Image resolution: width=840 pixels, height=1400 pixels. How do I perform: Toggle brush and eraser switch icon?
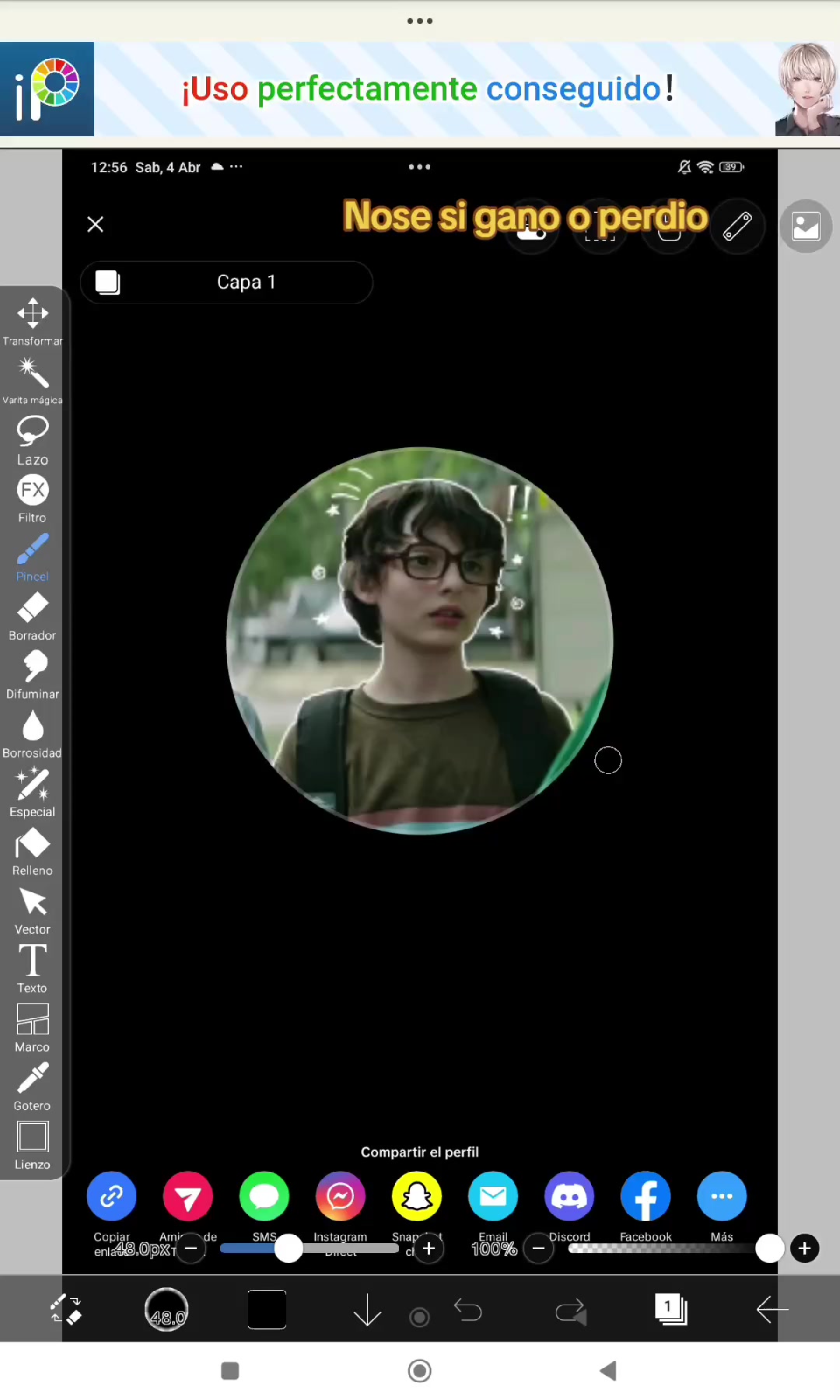click(66, 1309)
